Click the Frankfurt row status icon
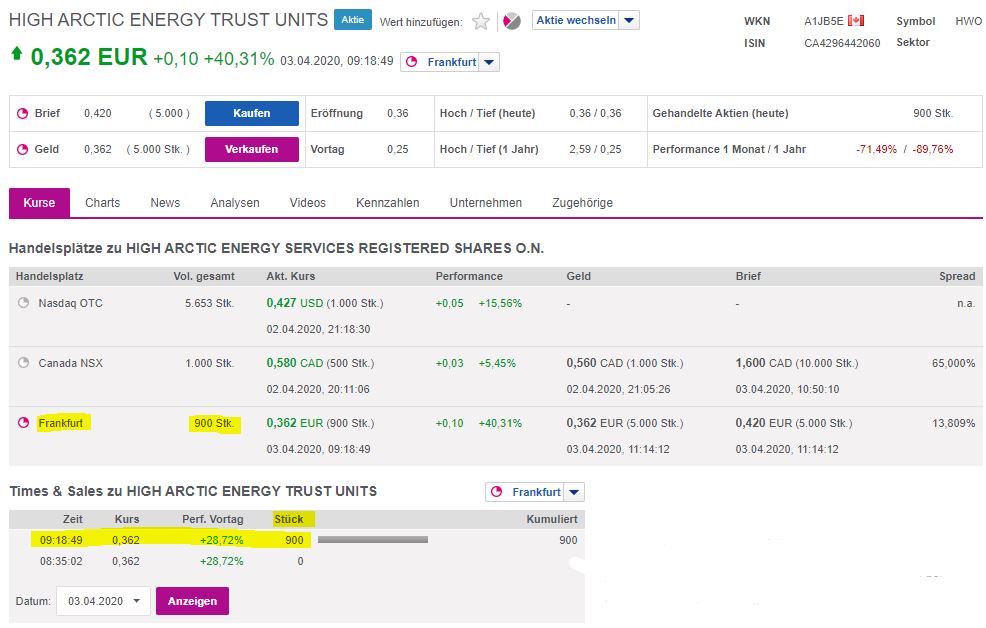The image size is (986, 628). [x=24, y=423]
